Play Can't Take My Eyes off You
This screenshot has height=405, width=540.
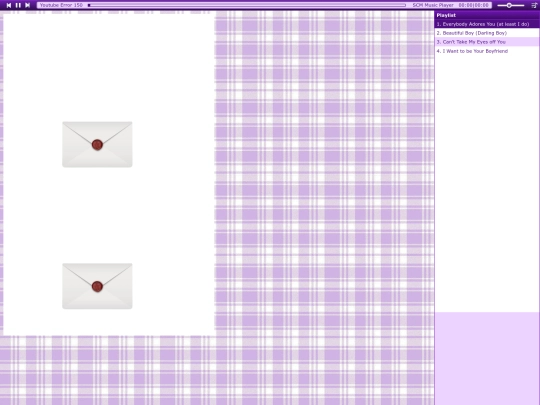click(x=487, y=42)
